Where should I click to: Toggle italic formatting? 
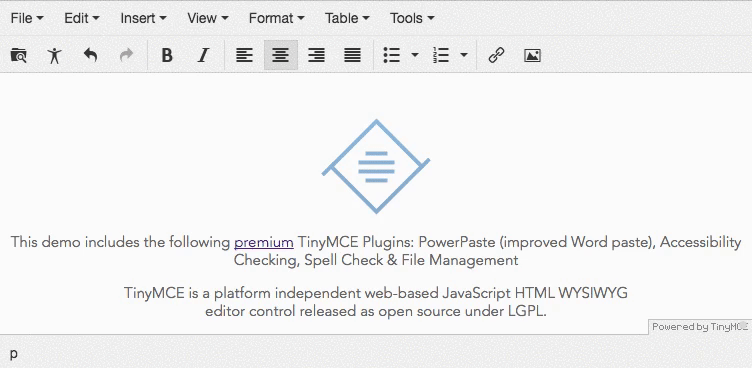(x=203, y=56)
